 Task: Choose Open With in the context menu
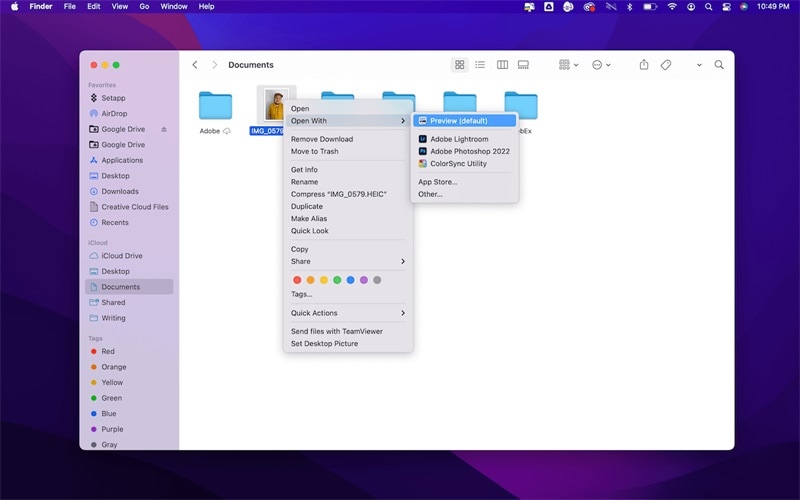[x=348, y=121]
